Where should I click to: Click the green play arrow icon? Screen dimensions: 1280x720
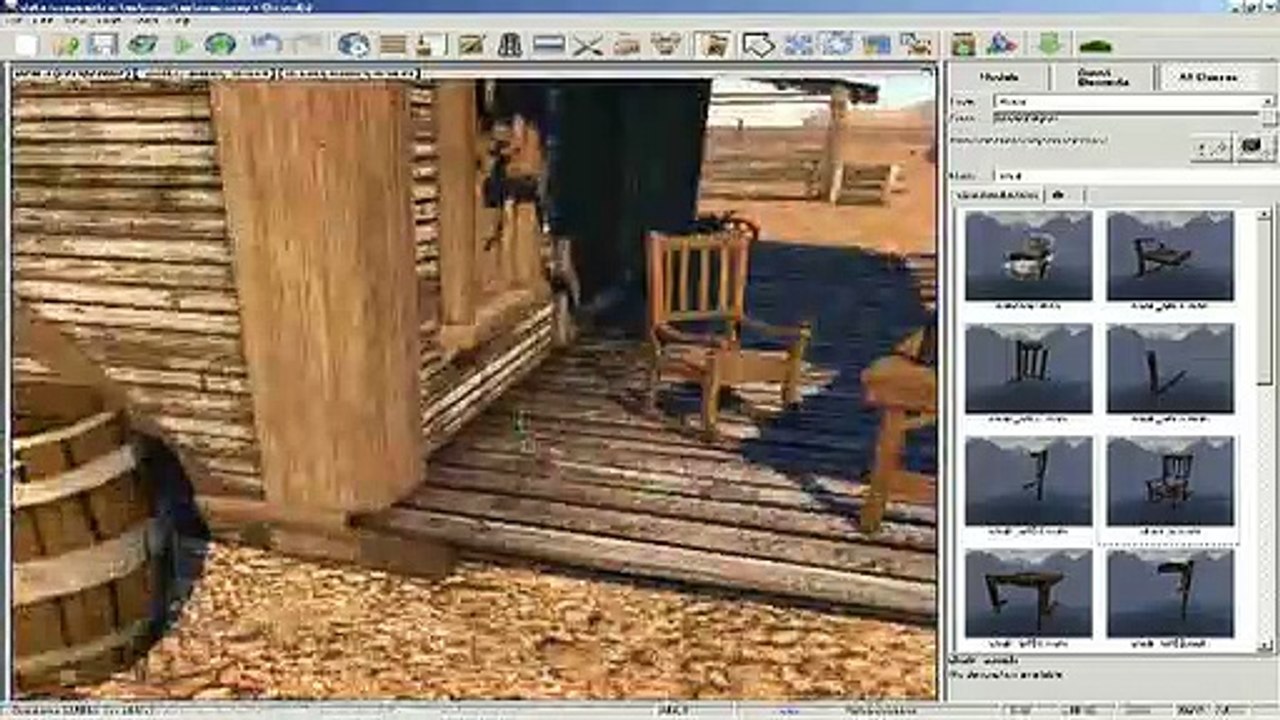(x=183, y=45)
